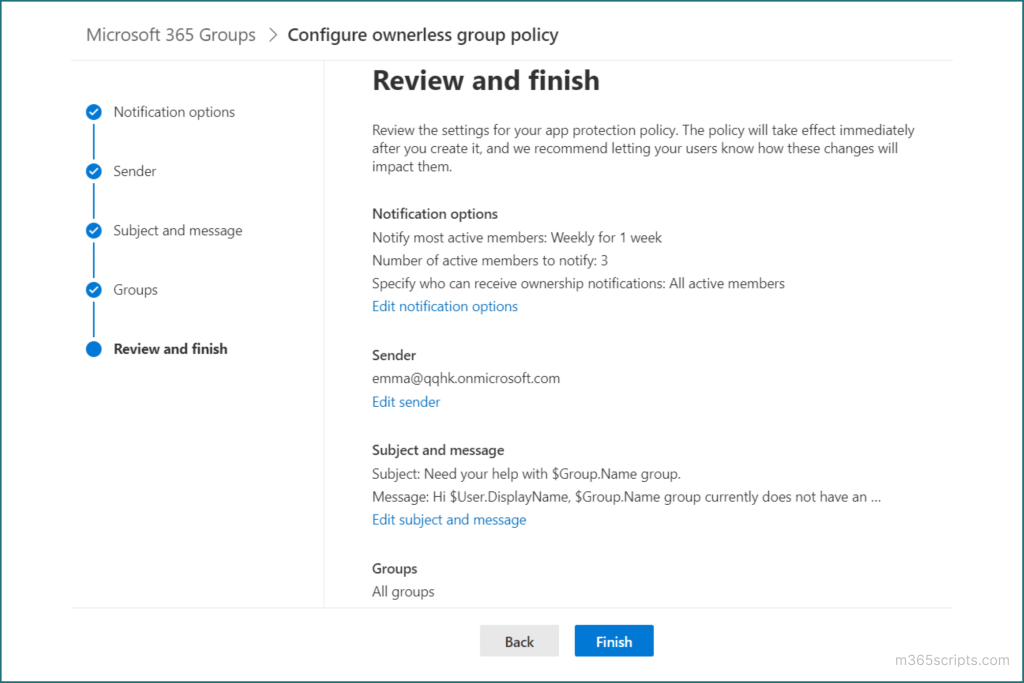The width and height of the screenshot is (1024, 683).
Task: Click the checkmark icon beside Notification options
Action: pos(93,112)
